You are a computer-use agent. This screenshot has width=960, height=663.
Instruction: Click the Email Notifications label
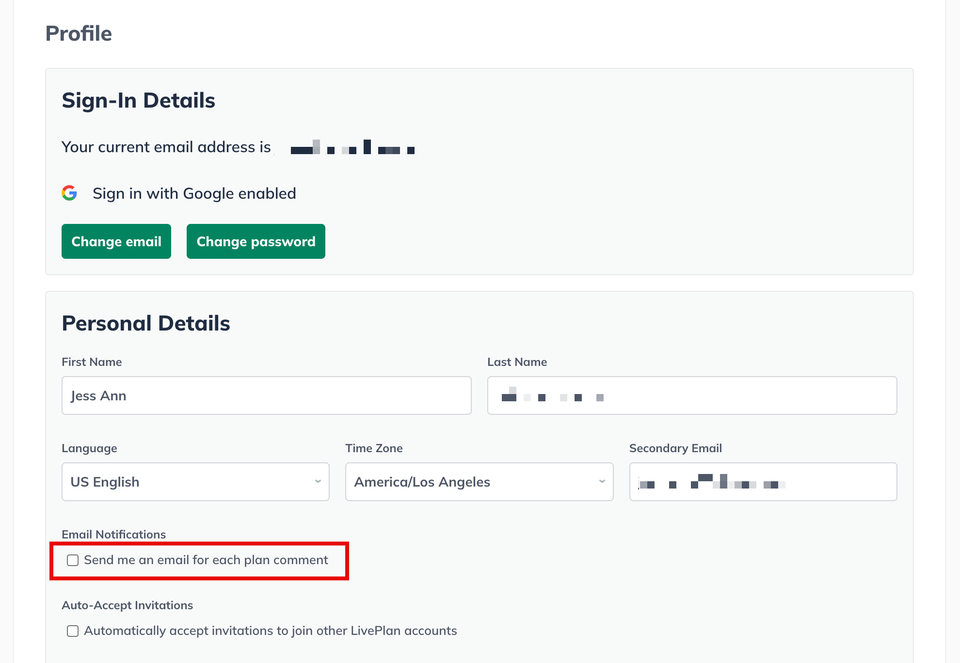(114, 534)
